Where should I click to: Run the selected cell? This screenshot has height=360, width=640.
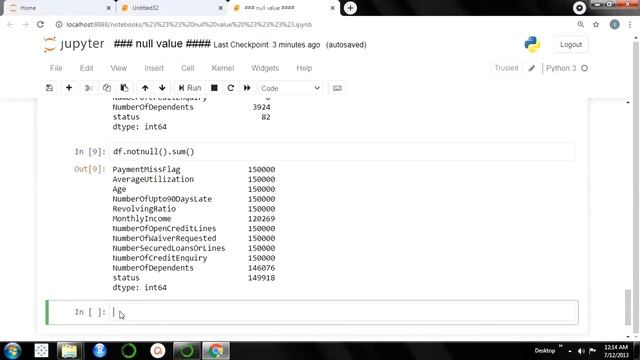click(190, 88)
